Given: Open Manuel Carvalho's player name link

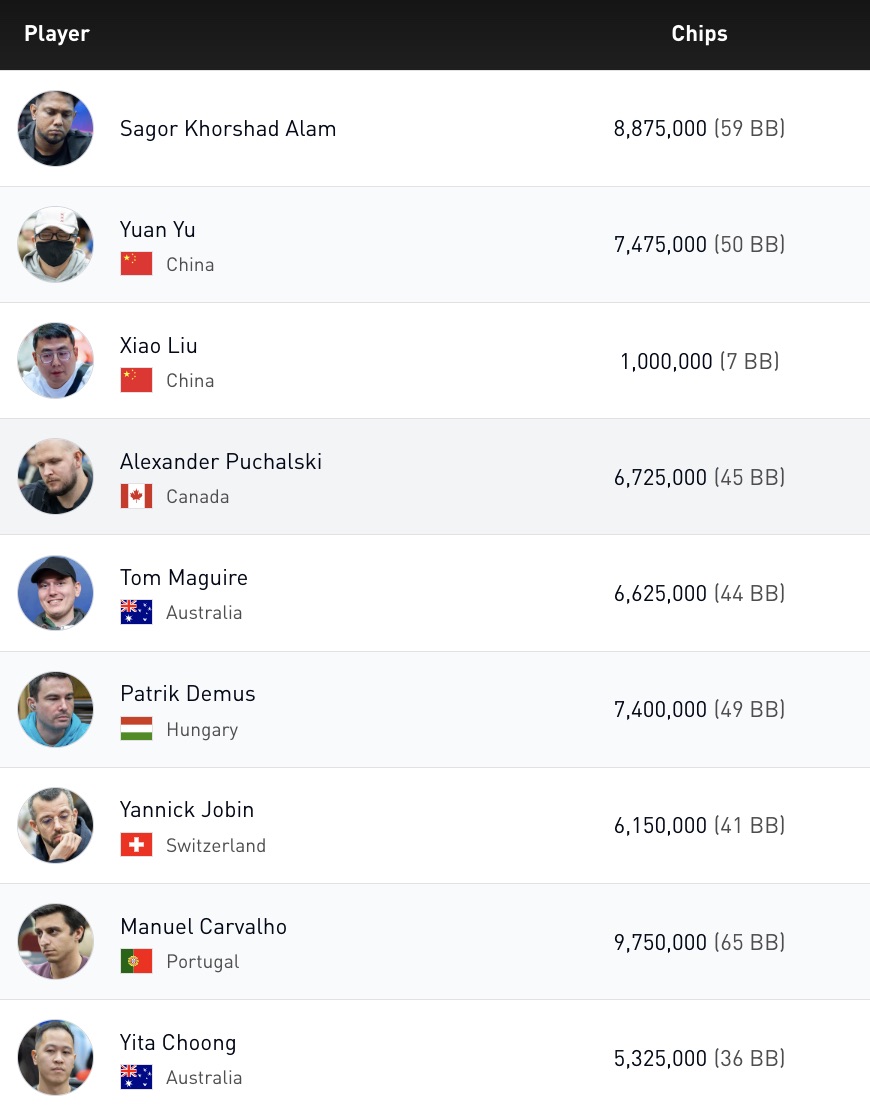Looking at the screenshot, I should 203,927.
